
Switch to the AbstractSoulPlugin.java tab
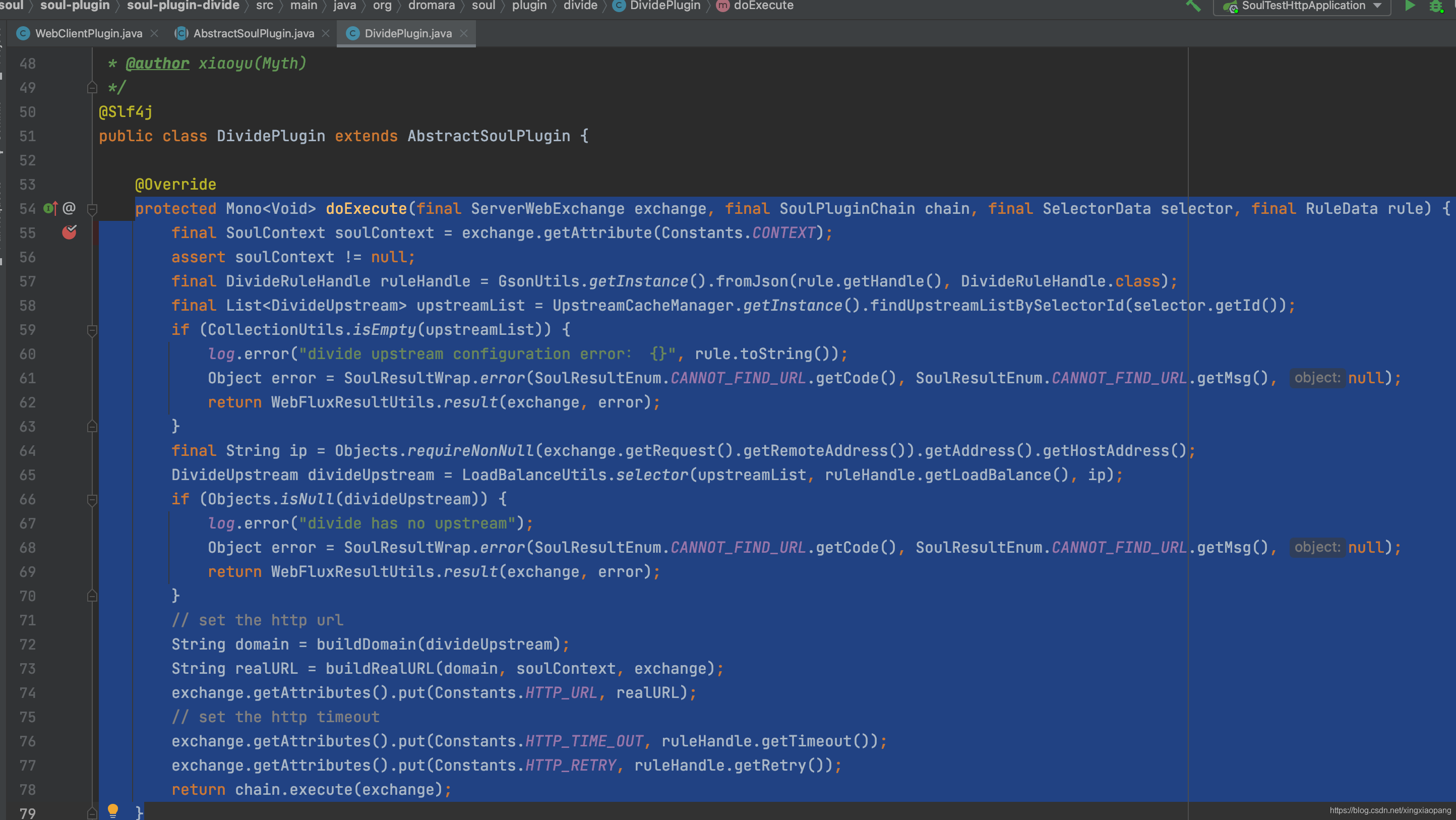pos(253,34)
